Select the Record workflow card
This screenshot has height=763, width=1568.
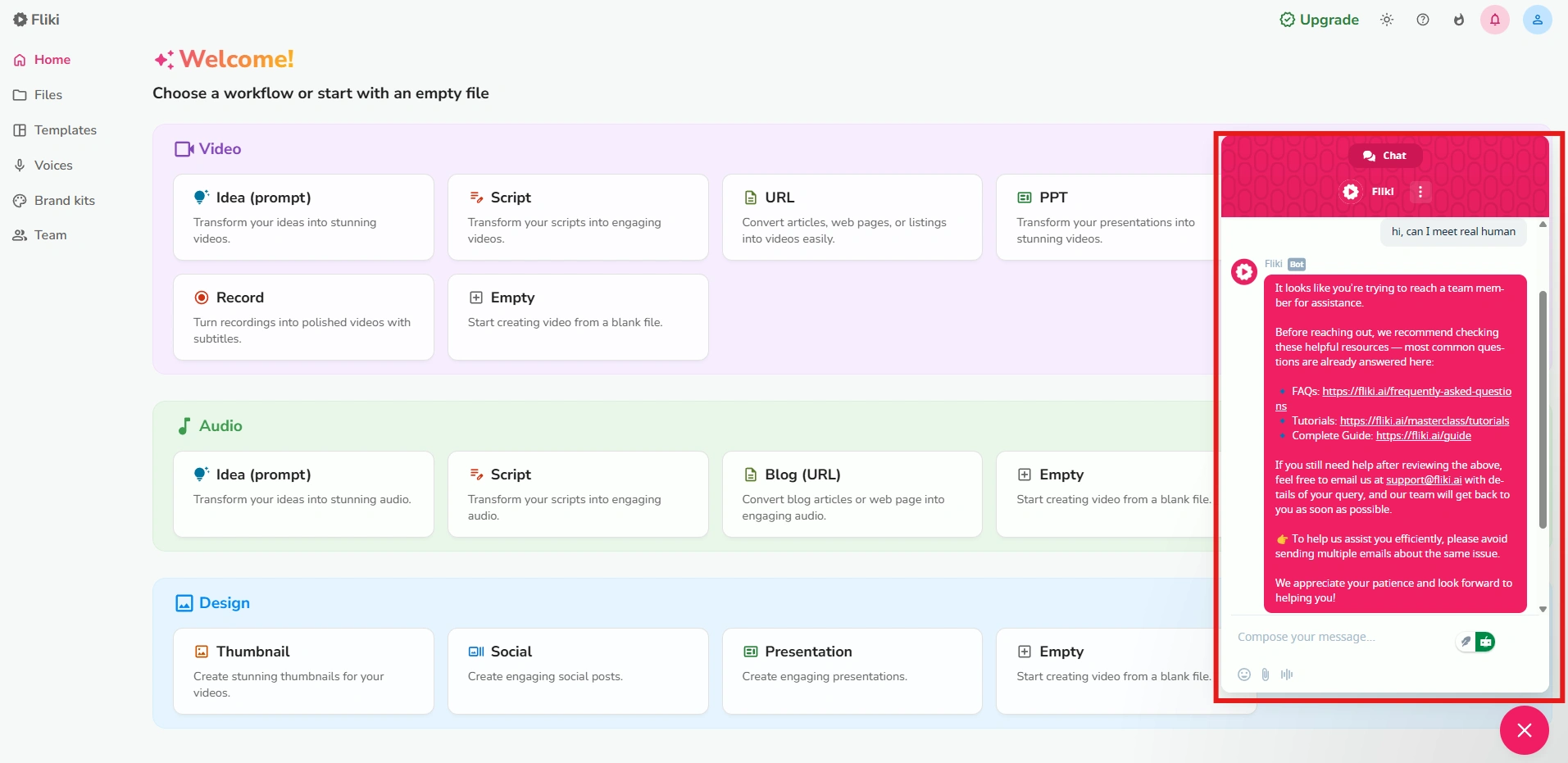coord(303,317)
